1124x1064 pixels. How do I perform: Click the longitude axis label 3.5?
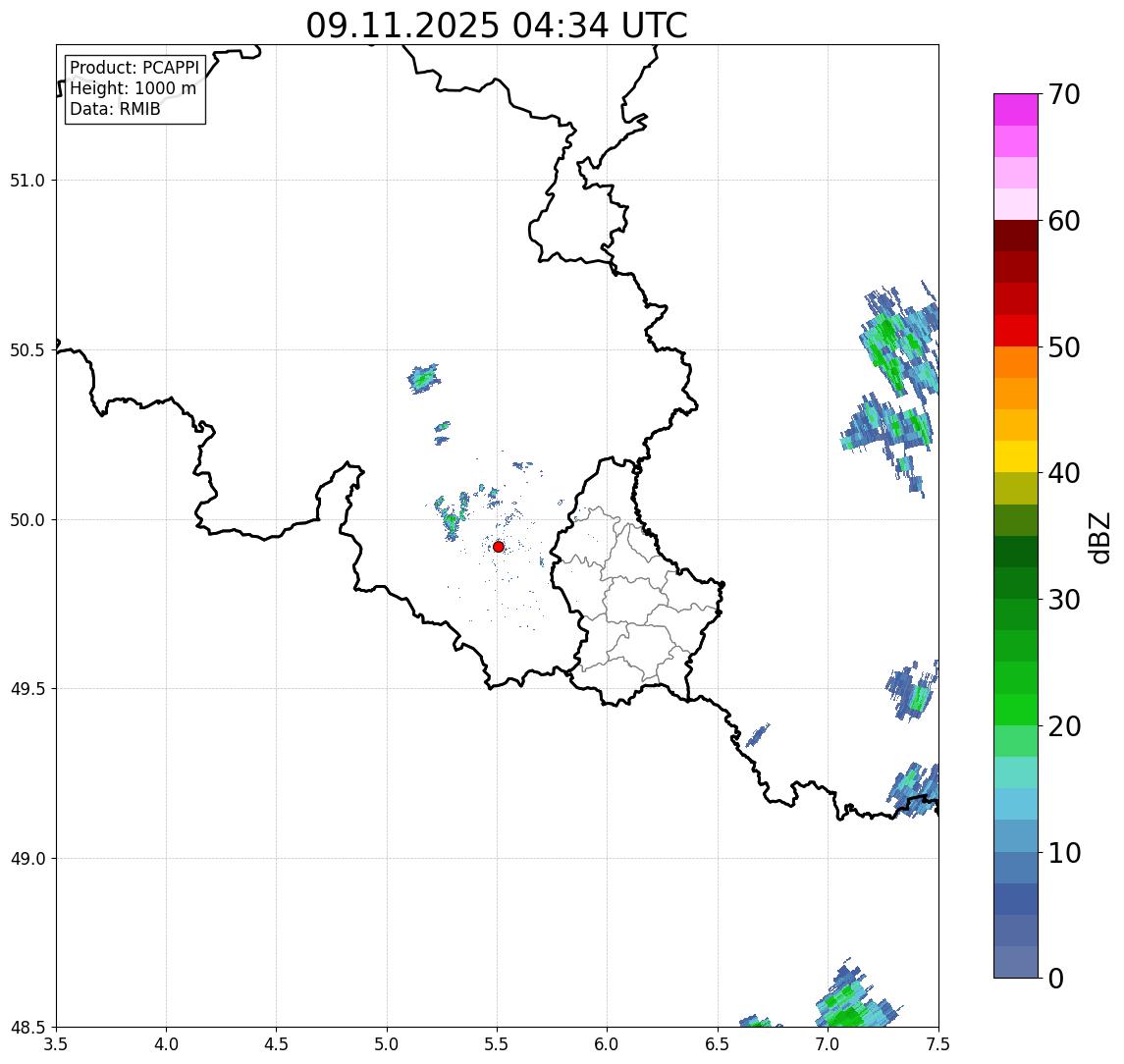[56, 1044]
